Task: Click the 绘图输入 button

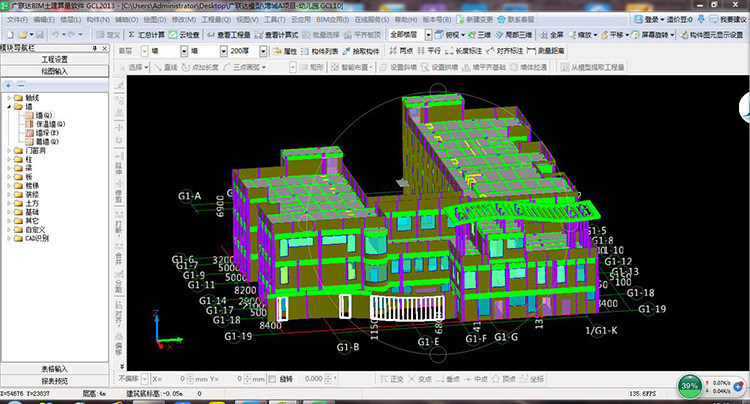Action: (x=55, y=71)
